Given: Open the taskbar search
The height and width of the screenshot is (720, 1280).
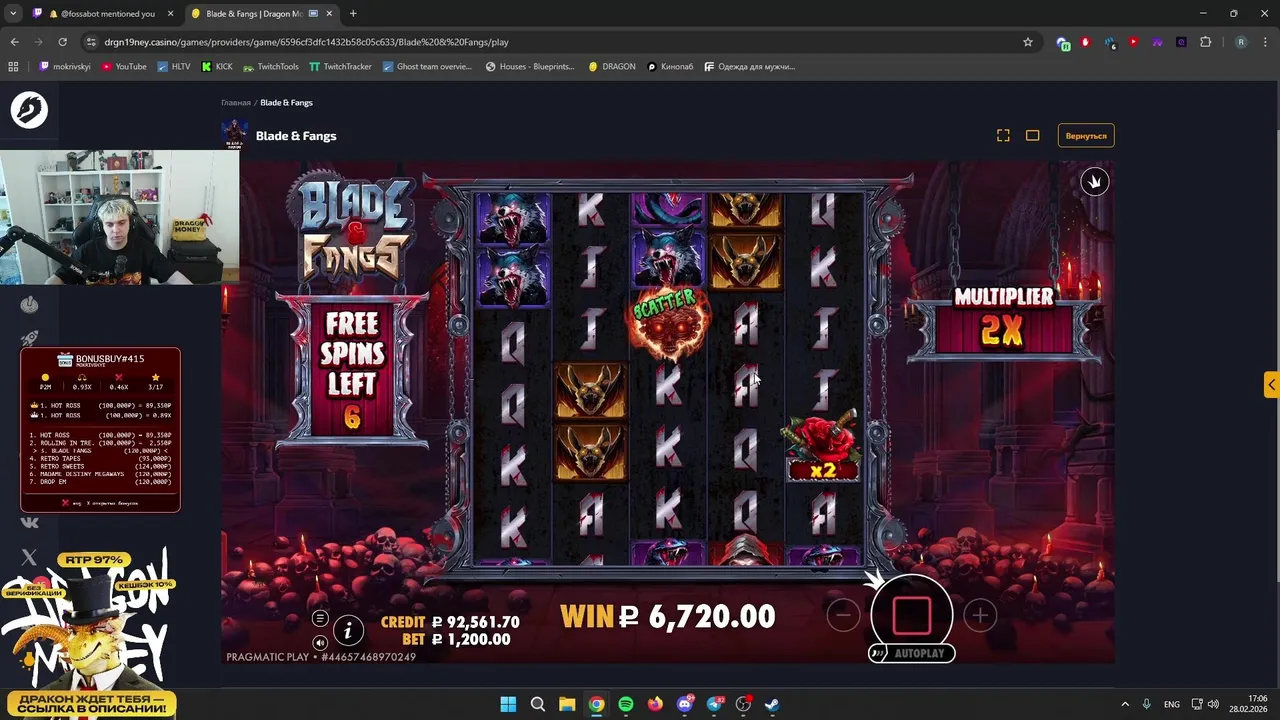Looking at the screenshot, I should tap(537, 704).
